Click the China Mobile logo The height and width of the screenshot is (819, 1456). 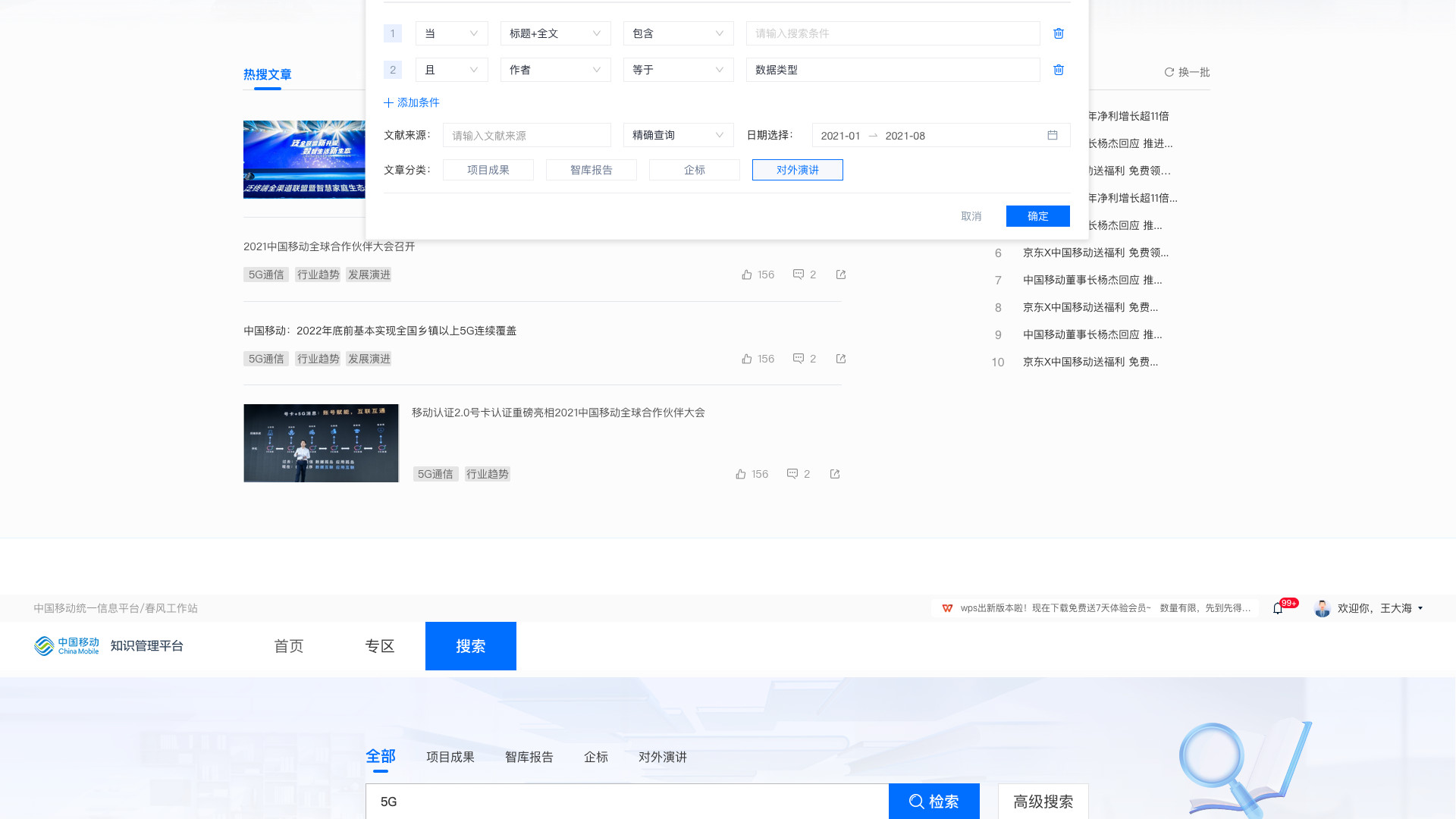click(67, 645)
